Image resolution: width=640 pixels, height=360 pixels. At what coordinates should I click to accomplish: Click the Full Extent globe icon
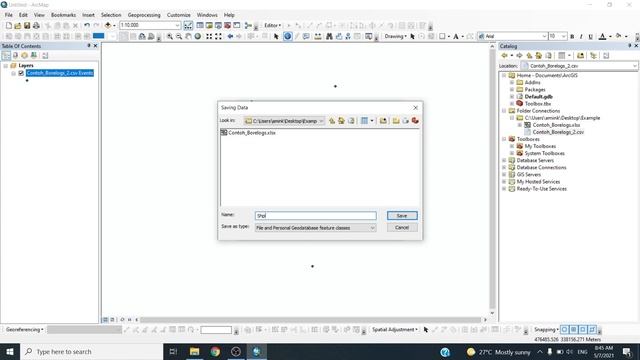tap(198, 36)
